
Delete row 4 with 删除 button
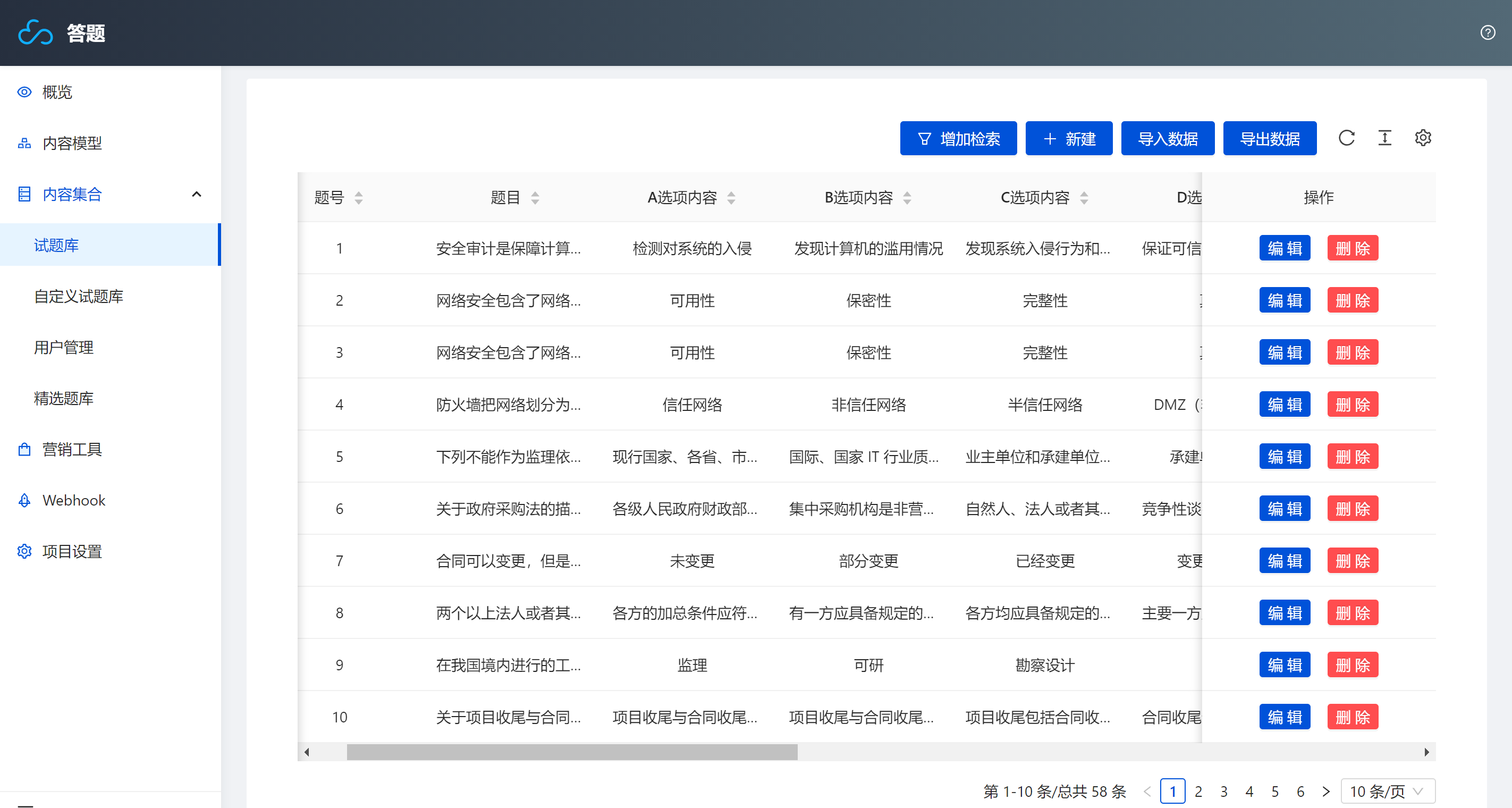[1353, 405]
